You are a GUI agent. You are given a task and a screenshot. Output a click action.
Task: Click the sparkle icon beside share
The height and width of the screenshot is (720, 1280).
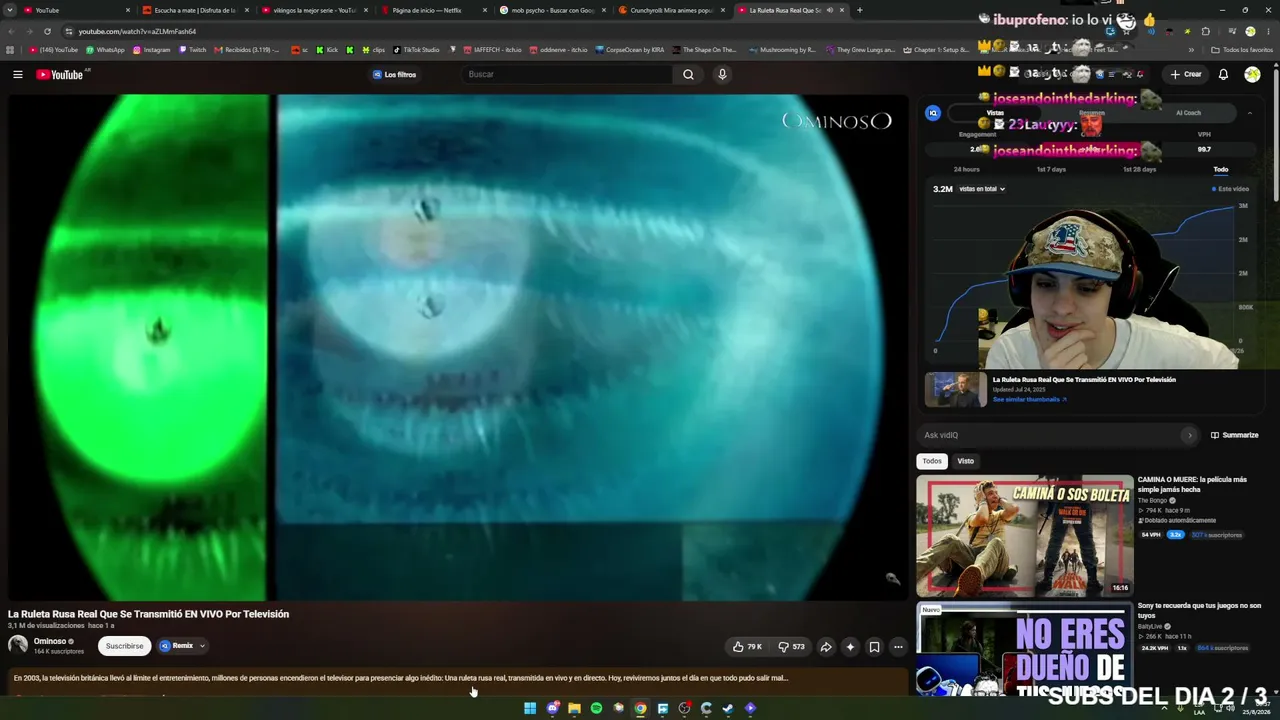click(850, 647)
